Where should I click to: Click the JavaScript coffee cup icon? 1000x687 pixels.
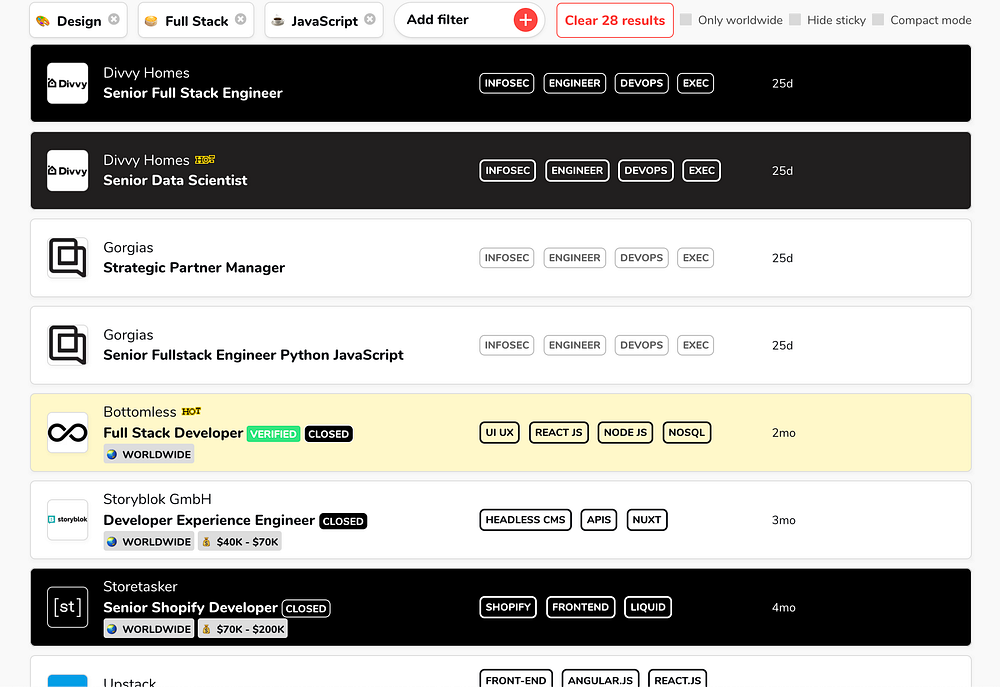coord(277,21)
